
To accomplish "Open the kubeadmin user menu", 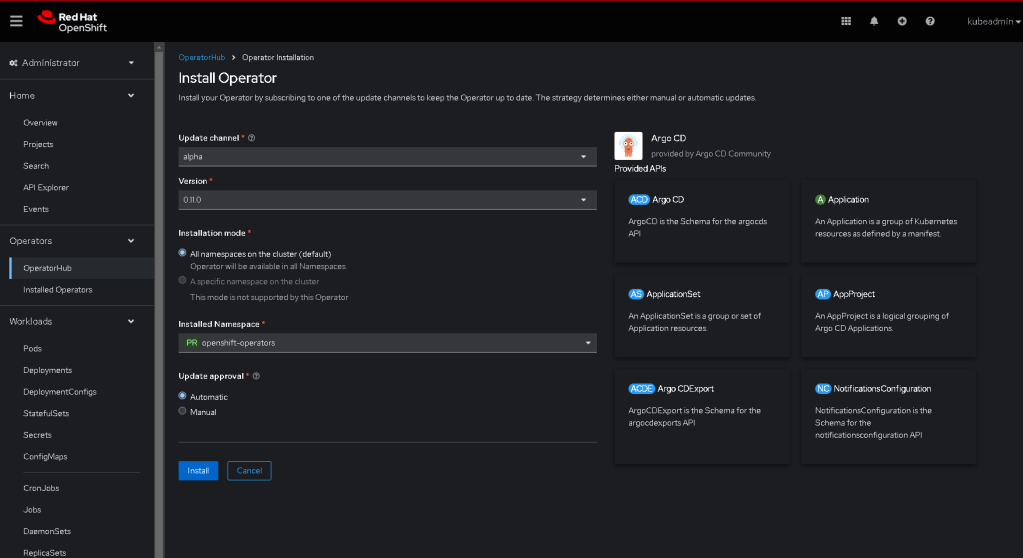I will [x=994, y=21].
